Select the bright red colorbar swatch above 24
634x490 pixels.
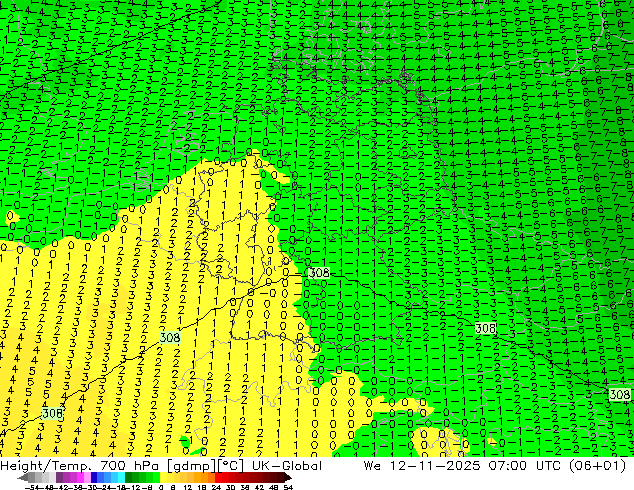(x=218, y=478)
